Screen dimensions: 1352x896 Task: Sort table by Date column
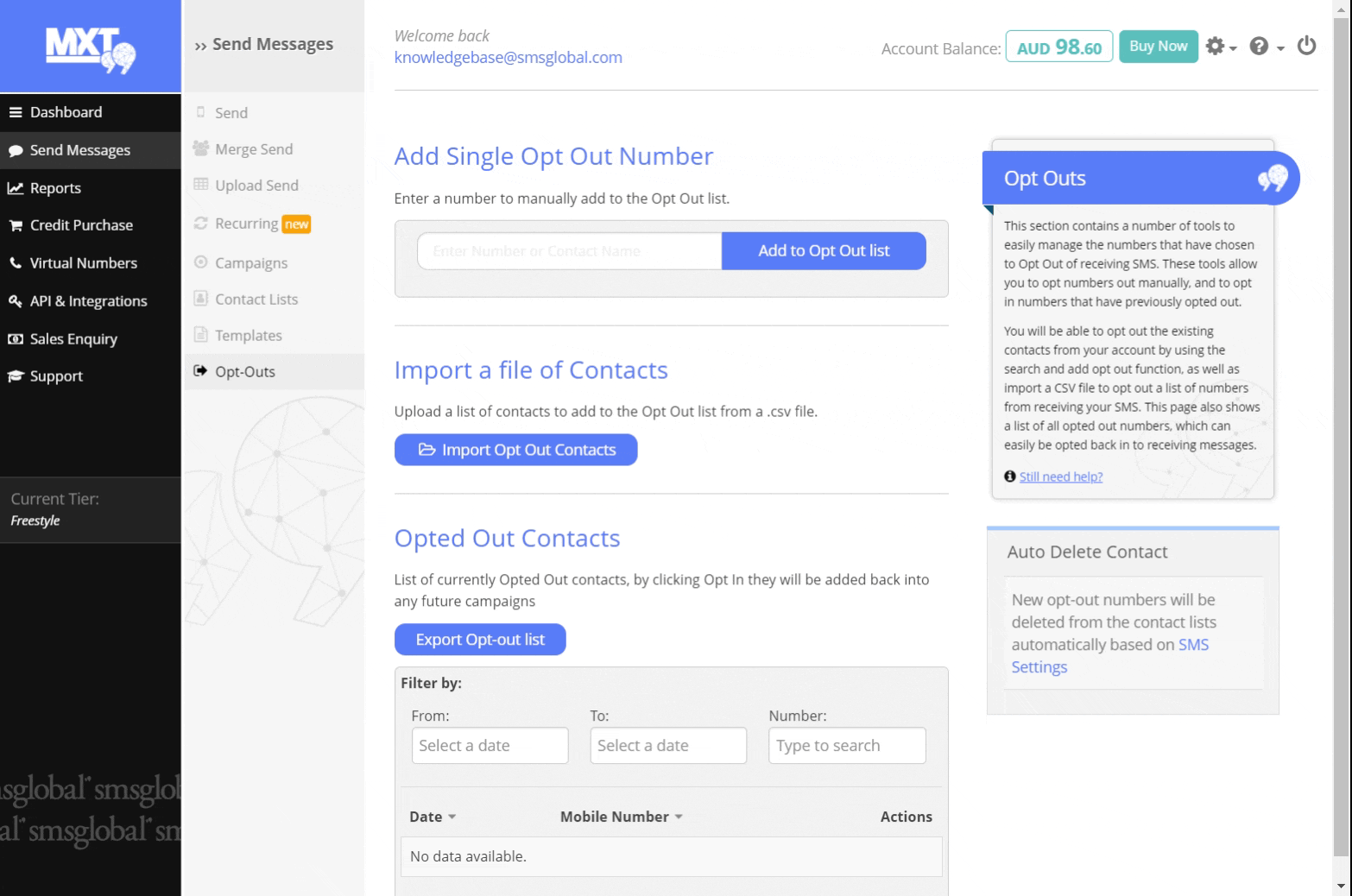[432, 817]
